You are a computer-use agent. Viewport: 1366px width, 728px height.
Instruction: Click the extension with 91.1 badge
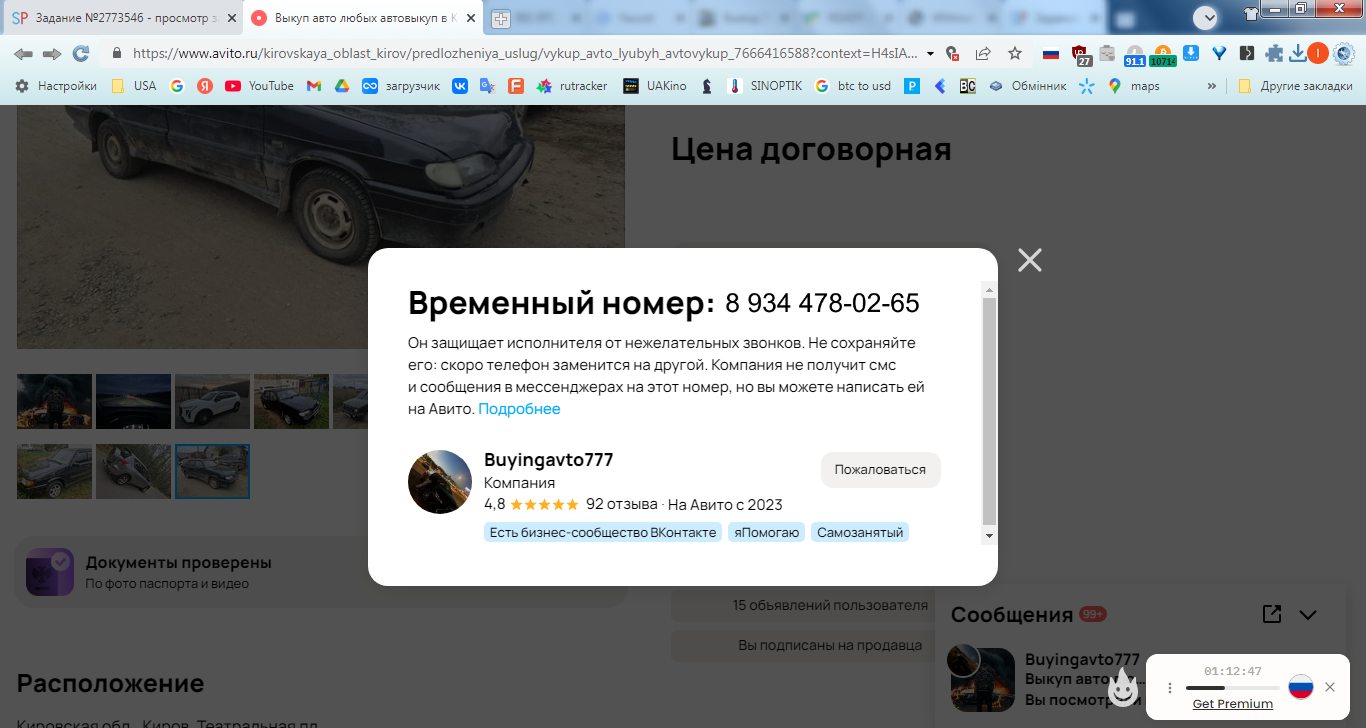(x=1134, y=55)
